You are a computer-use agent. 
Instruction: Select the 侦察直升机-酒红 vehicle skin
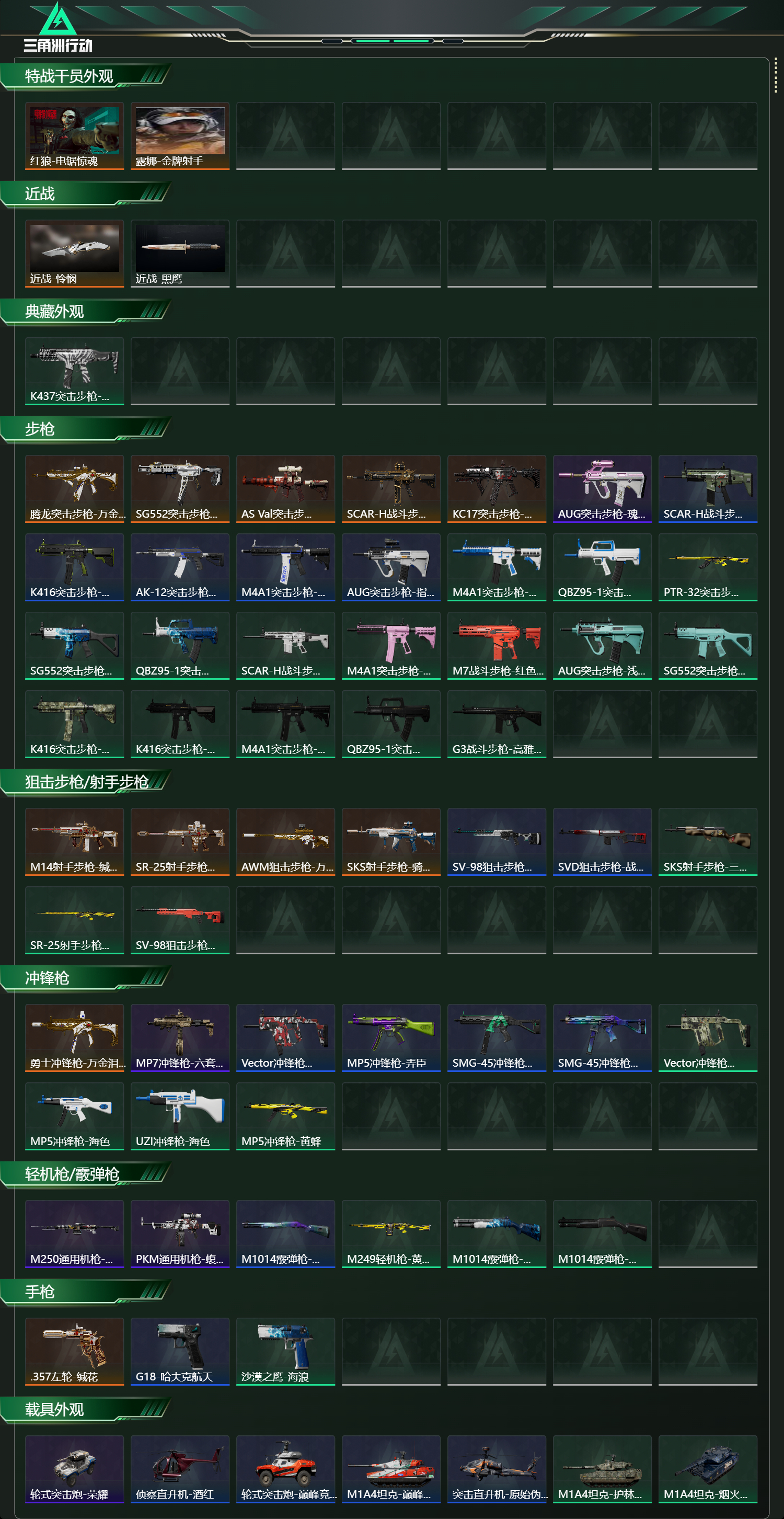point(180,1468)
